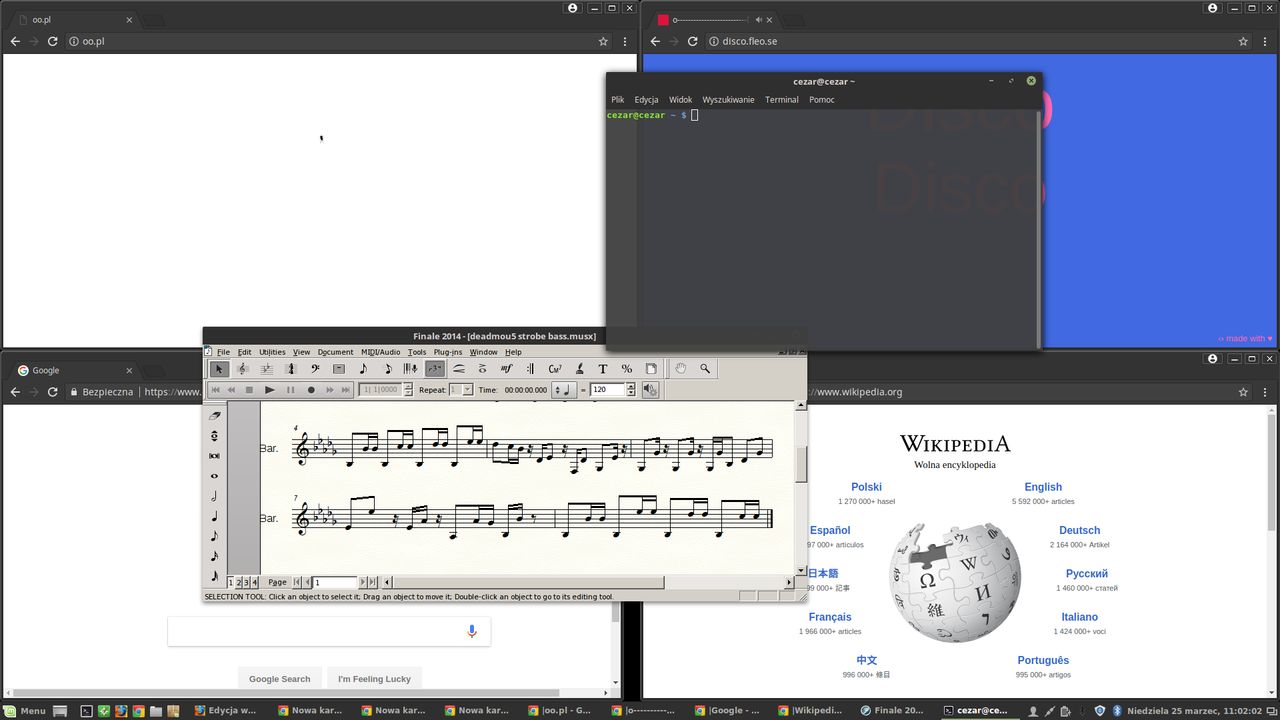
Task: Choose the Key Signature tool in Finale
Action: pos(266,369)
